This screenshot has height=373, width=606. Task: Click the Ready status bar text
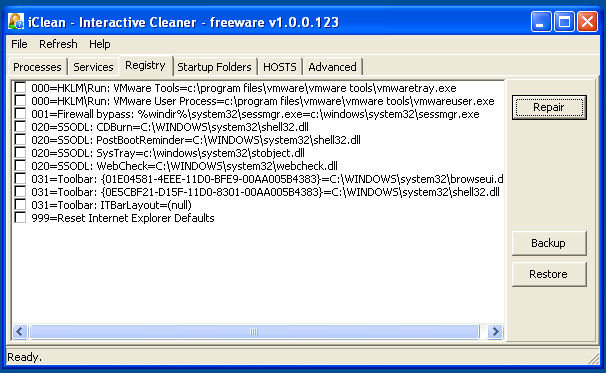24,357
